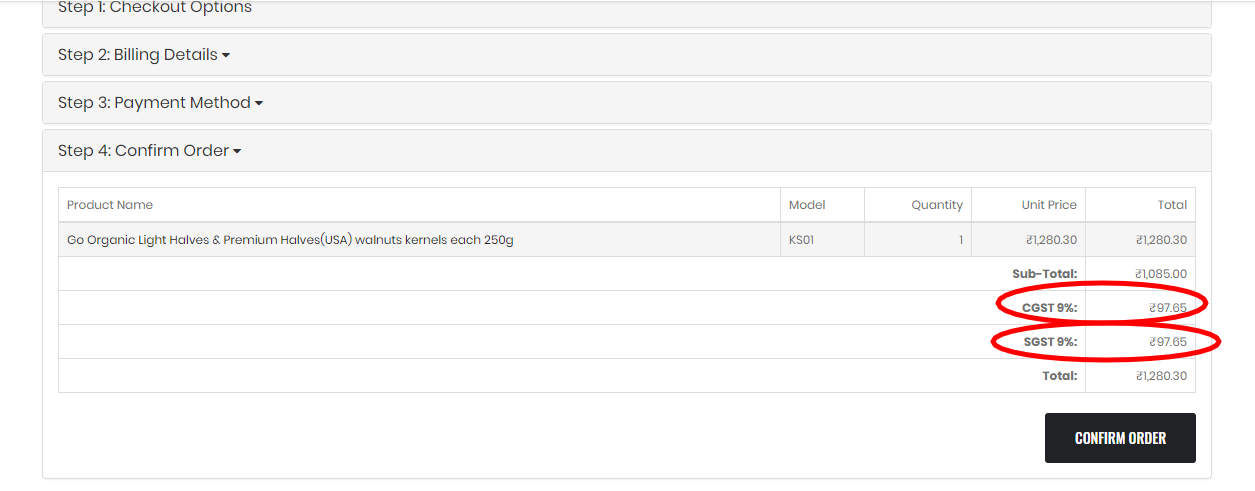The width and height of the screenshot is (1255, 491).
Task: Click the Quantity column header
Action: [937, 205]
